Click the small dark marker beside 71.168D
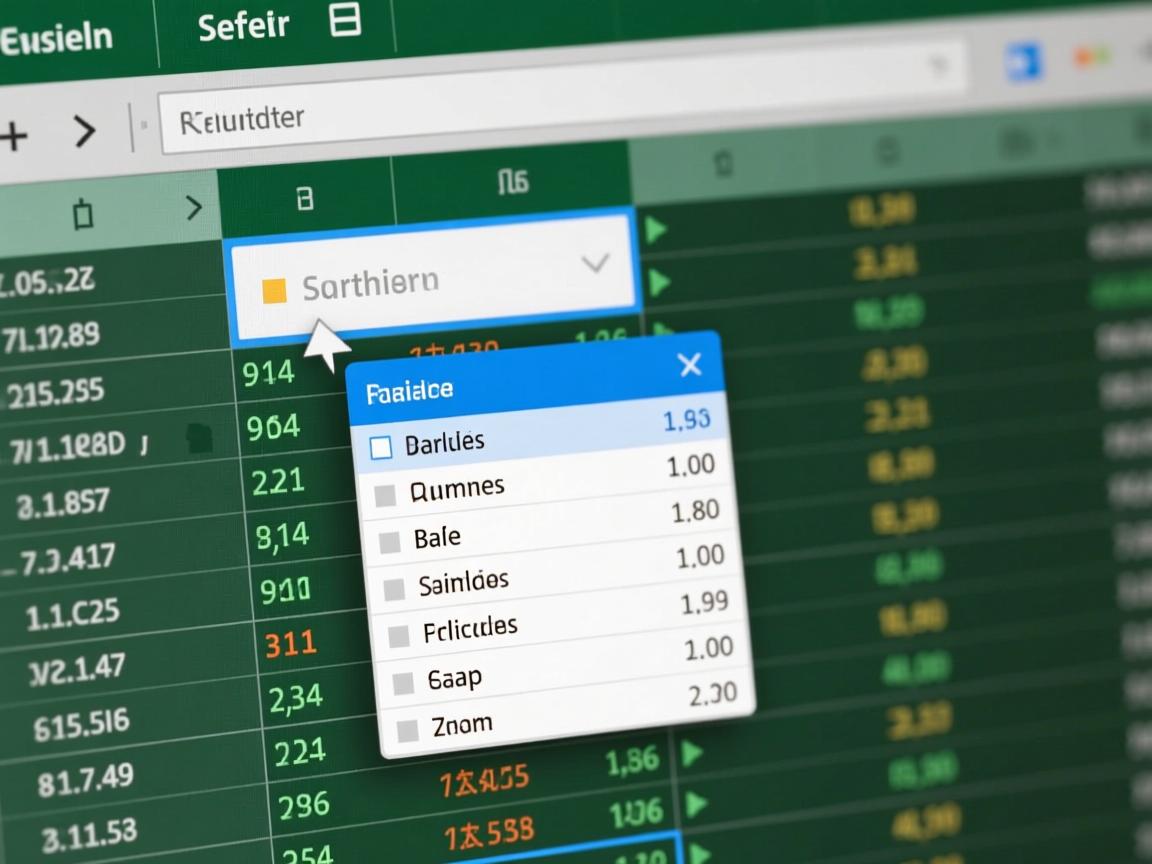 [x=201, y=437]
